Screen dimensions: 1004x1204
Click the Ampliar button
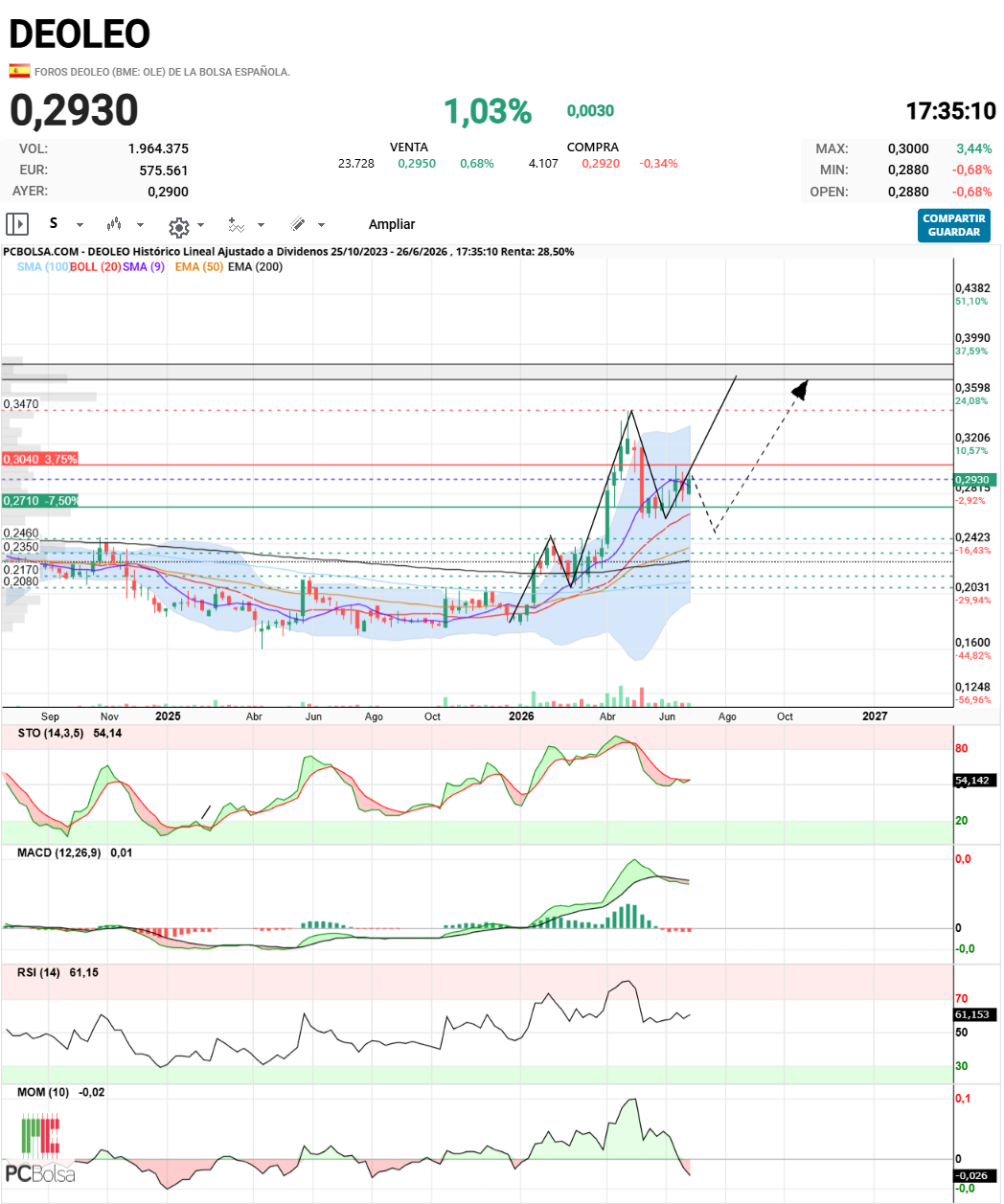pyautogui.click(x=392, y=224)
